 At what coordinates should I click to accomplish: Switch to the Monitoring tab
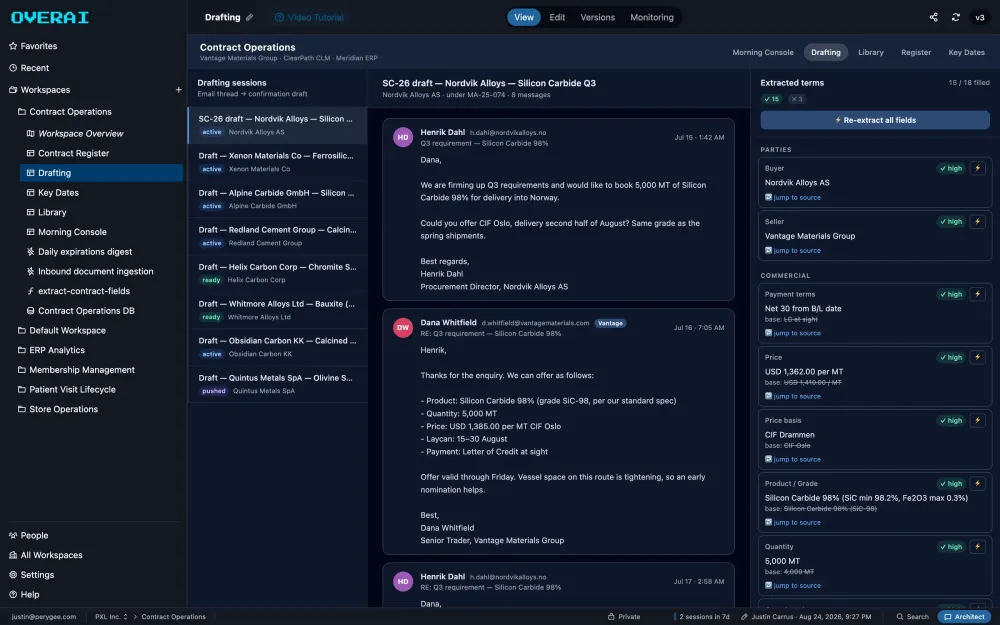(x=652, y=17)
